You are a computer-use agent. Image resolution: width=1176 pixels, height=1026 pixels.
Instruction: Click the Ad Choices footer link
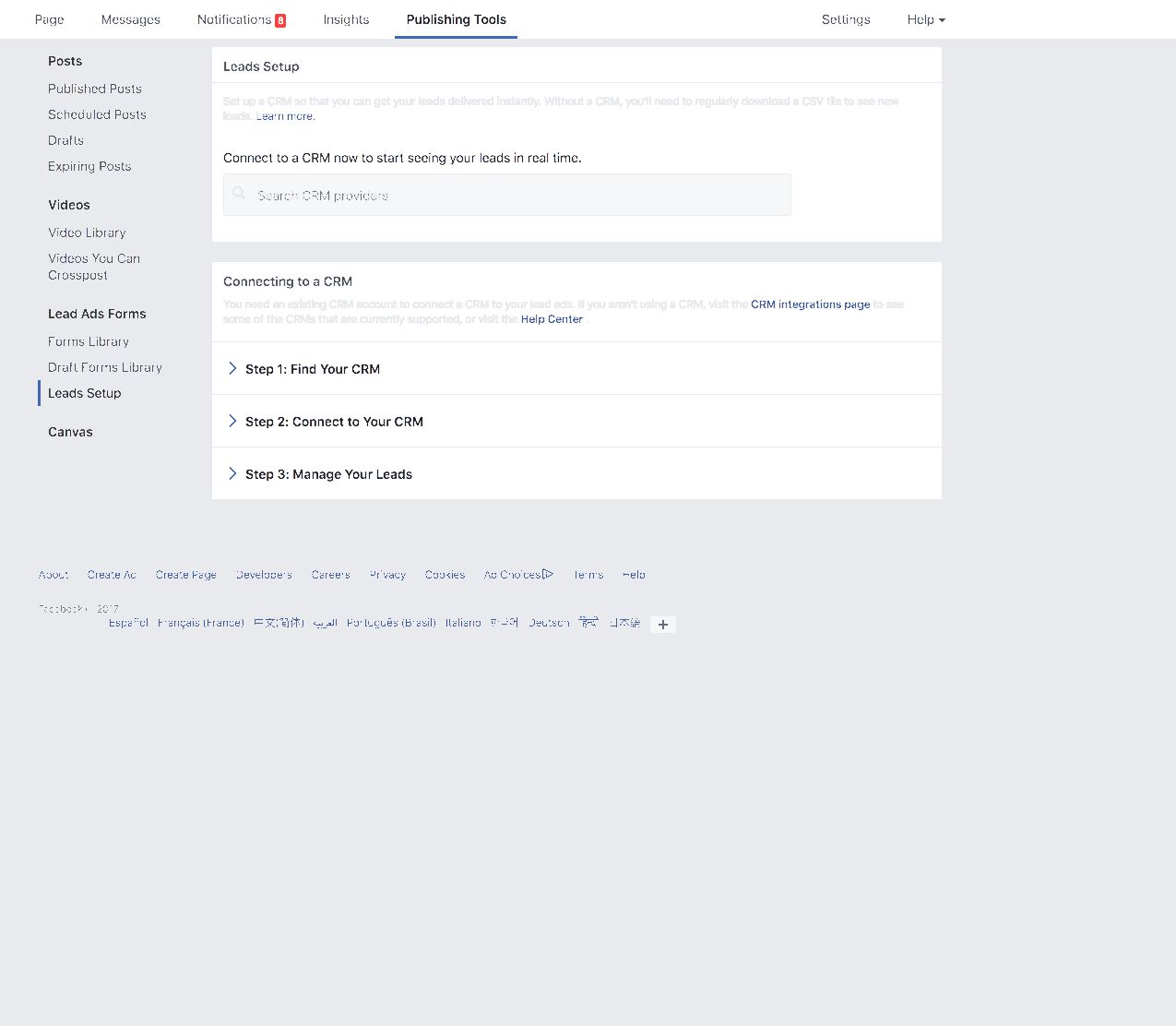pos(517,575)
